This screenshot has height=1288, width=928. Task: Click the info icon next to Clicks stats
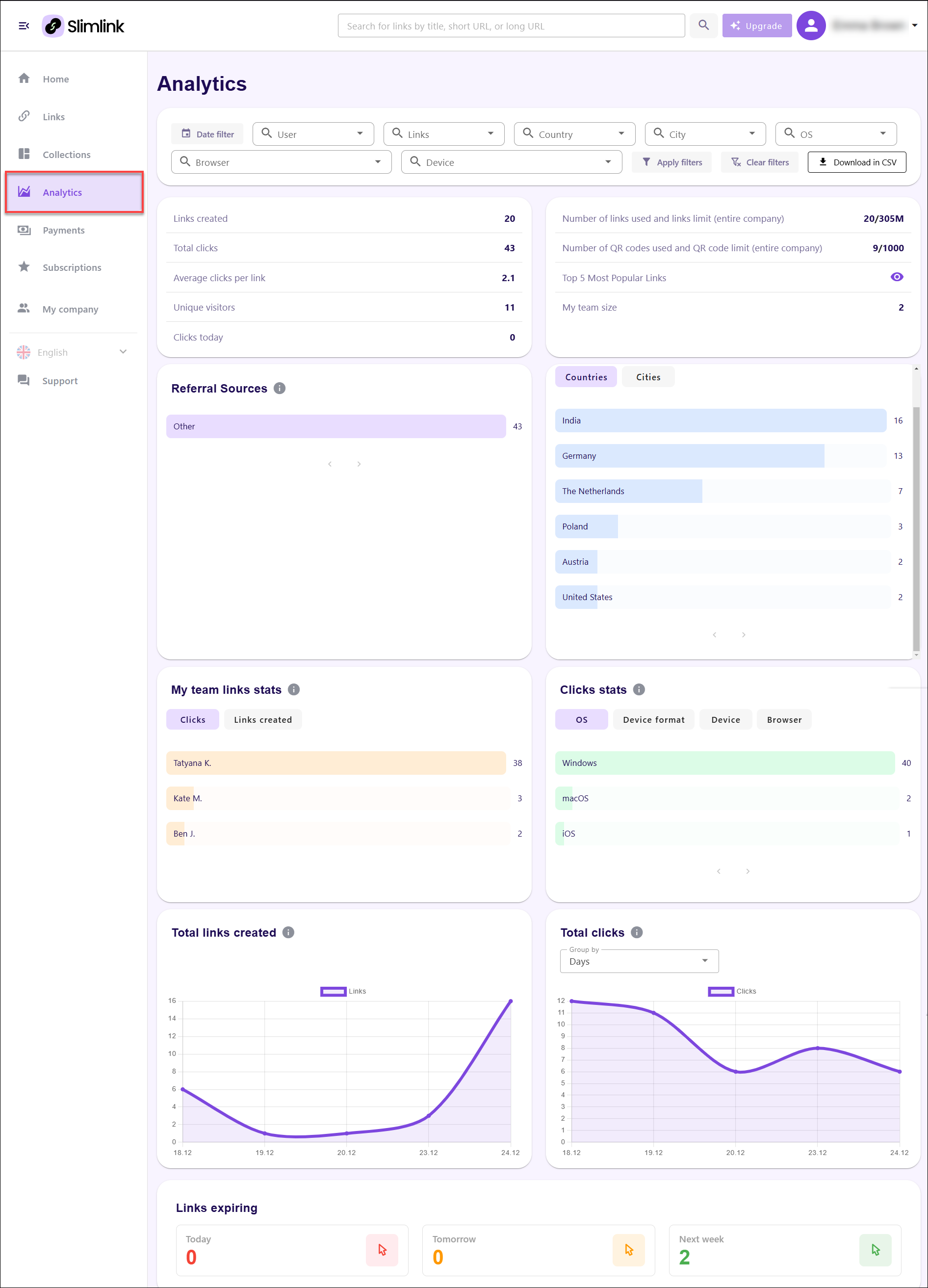(639, 689)
